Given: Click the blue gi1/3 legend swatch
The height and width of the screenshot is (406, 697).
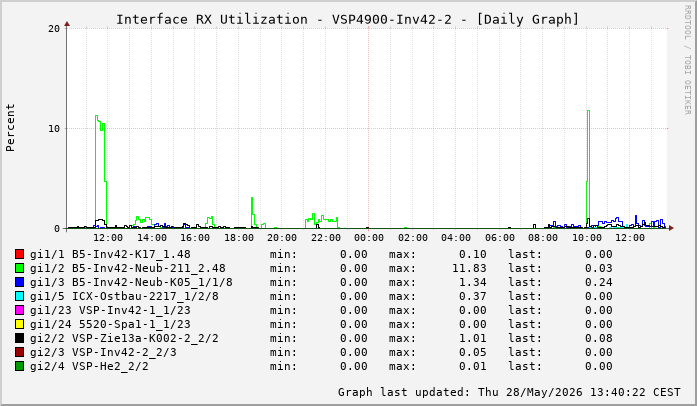Looking at the screenshot, I should [19, 282].
